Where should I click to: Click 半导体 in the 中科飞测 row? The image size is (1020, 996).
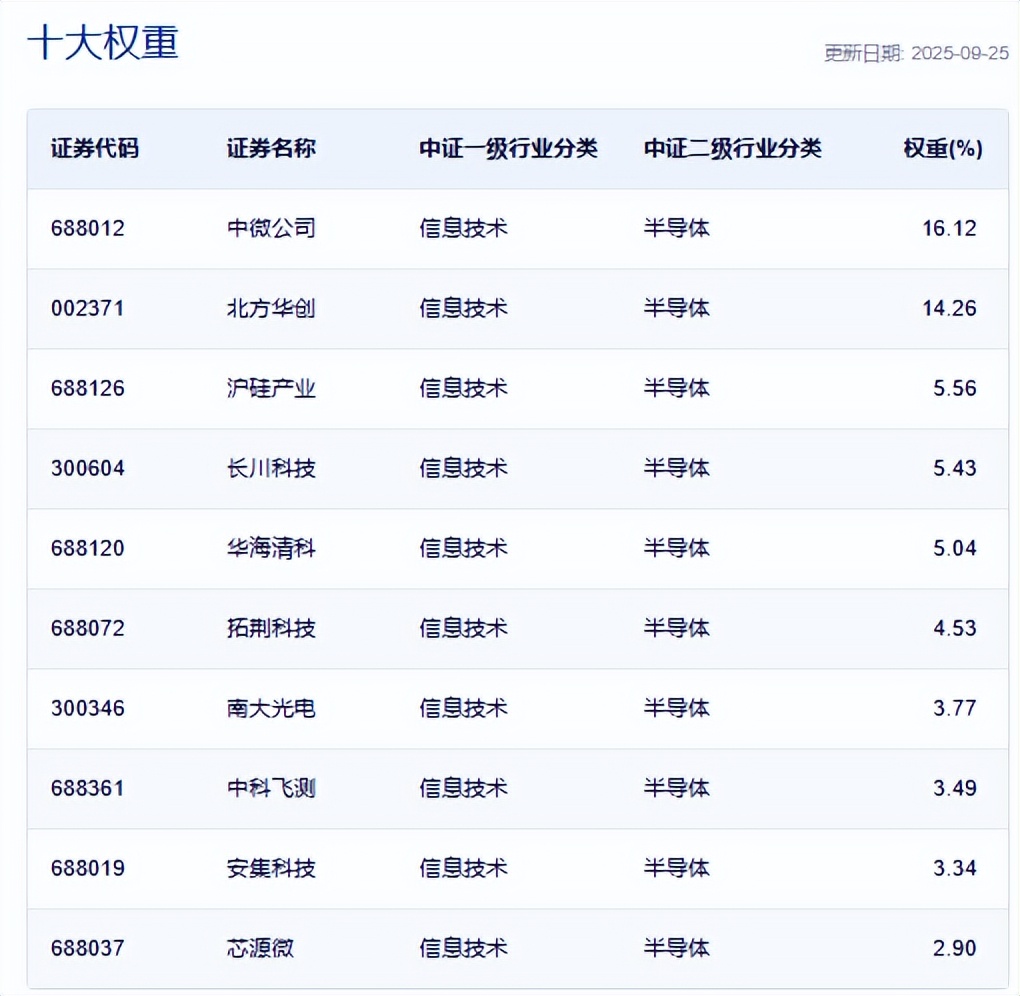[677, 788]
